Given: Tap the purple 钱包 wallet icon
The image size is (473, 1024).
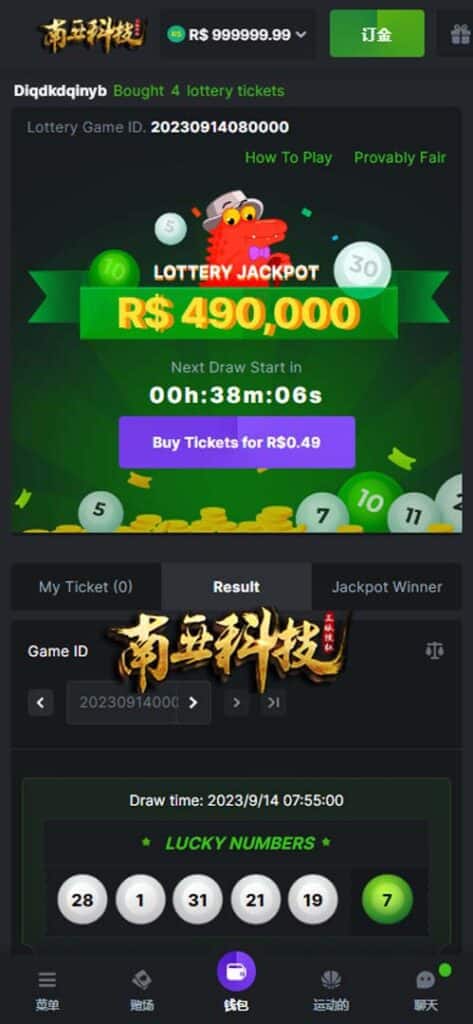Looking at the screenshot, I should (x=236, y=971).
